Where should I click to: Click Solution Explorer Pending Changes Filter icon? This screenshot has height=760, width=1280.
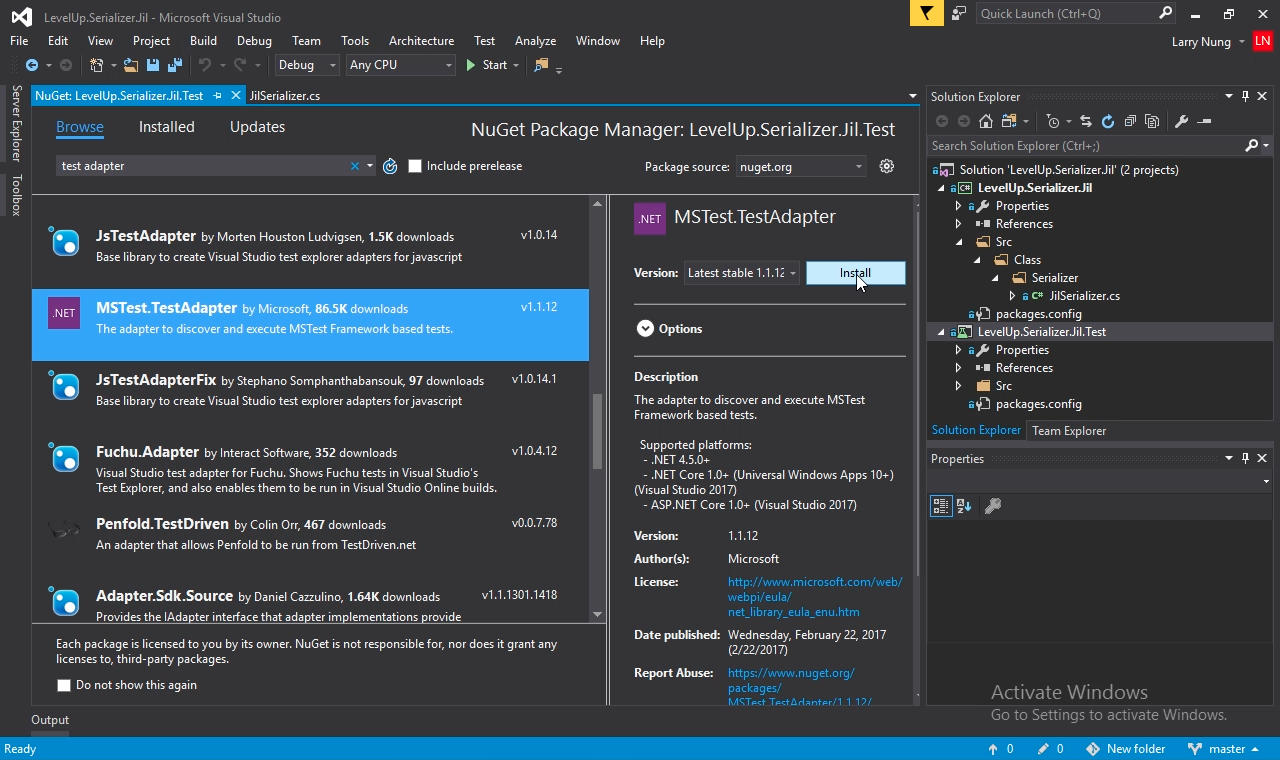click(x=1054, y=121)
